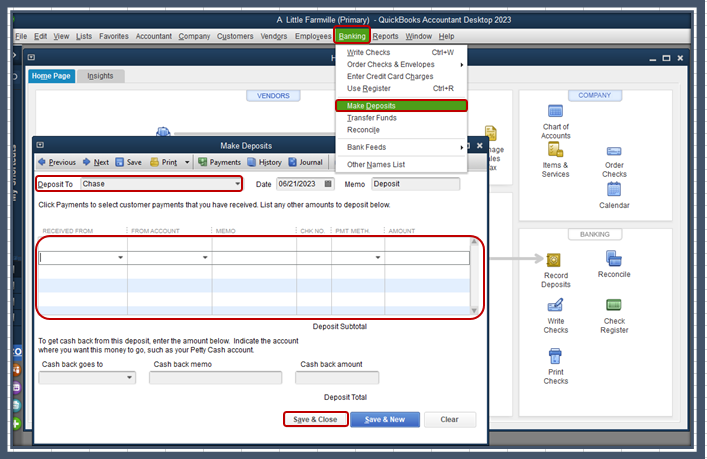Viewport: 707px width, 459px height.
Task: Go to Next deposit
Action: pyautogui.click(x=96, y=162)
